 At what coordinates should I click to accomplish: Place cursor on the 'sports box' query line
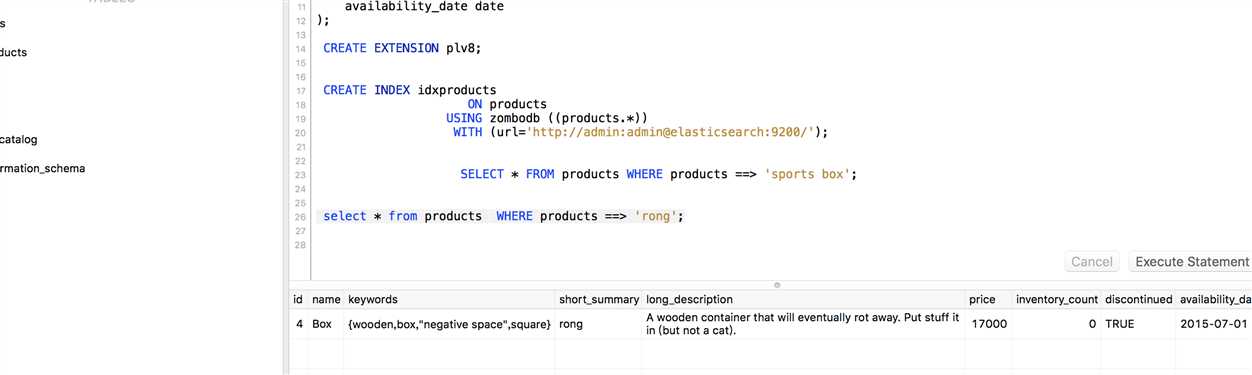tap(659, 174)
